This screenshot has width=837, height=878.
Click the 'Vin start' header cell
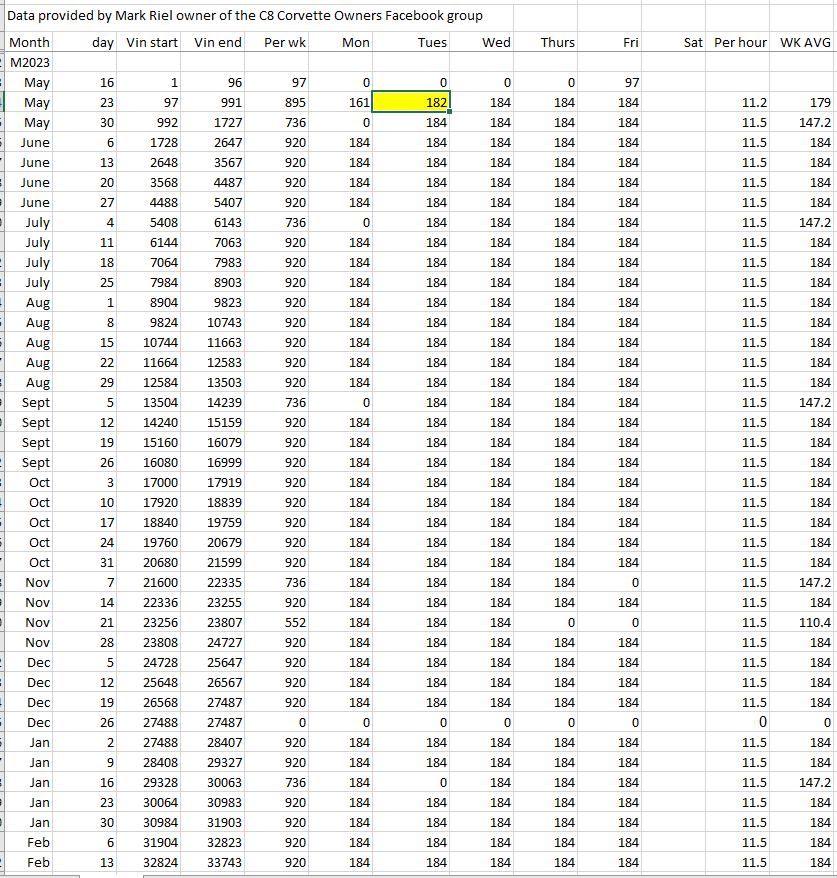[x=152, y=42]
